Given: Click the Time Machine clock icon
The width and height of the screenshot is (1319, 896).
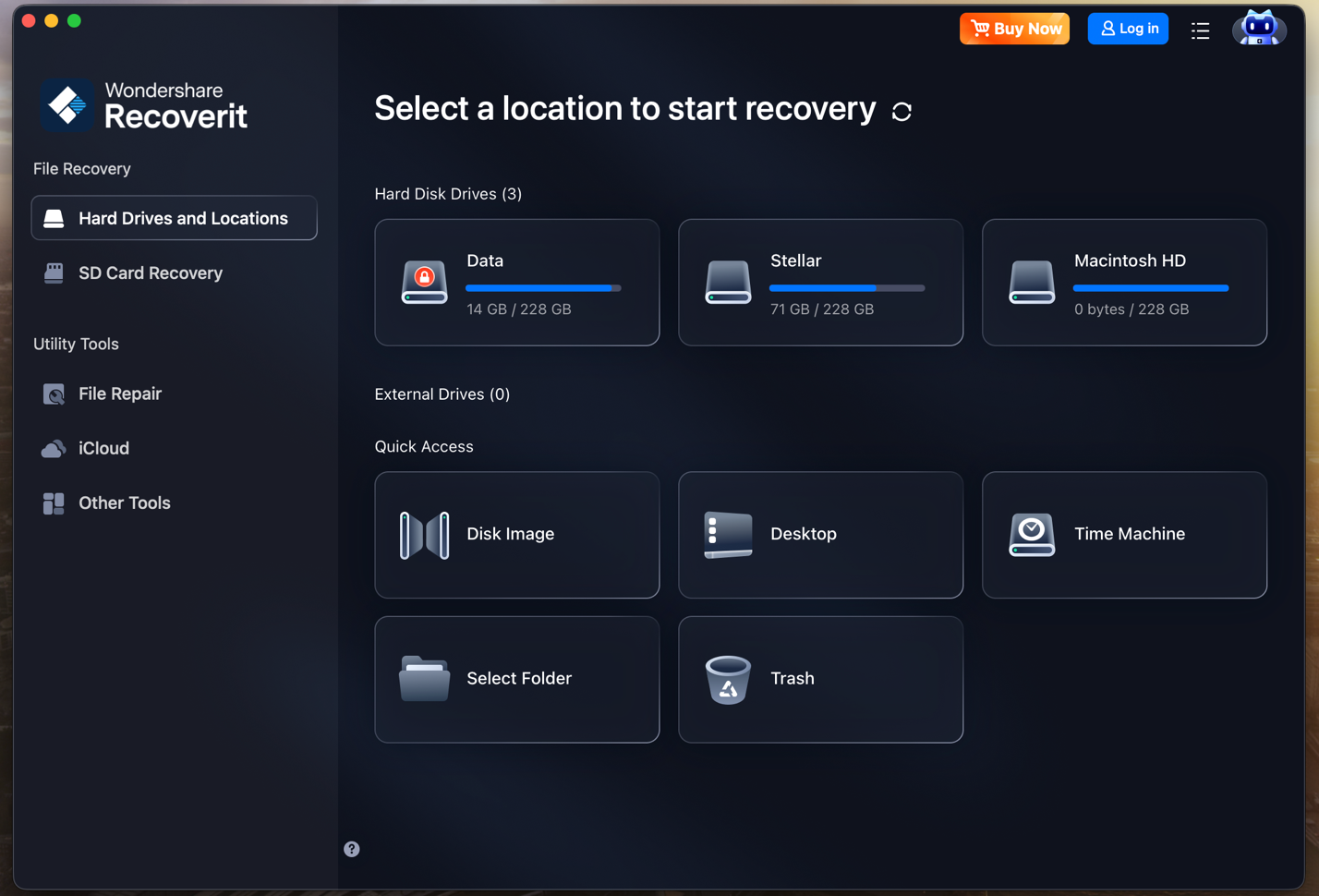Looking at the screenshot, I should click(1032, 535).
